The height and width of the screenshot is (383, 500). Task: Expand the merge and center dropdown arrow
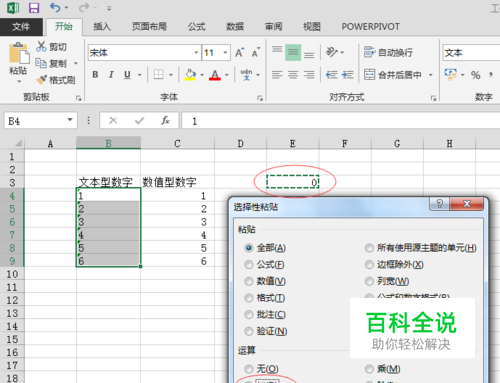tap(431, 75)
